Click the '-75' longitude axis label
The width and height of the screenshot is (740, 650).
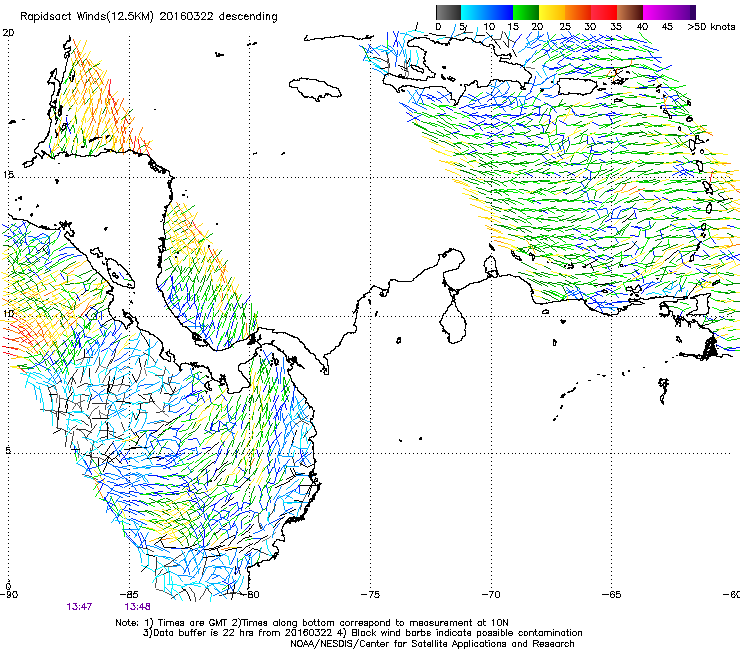370,594
